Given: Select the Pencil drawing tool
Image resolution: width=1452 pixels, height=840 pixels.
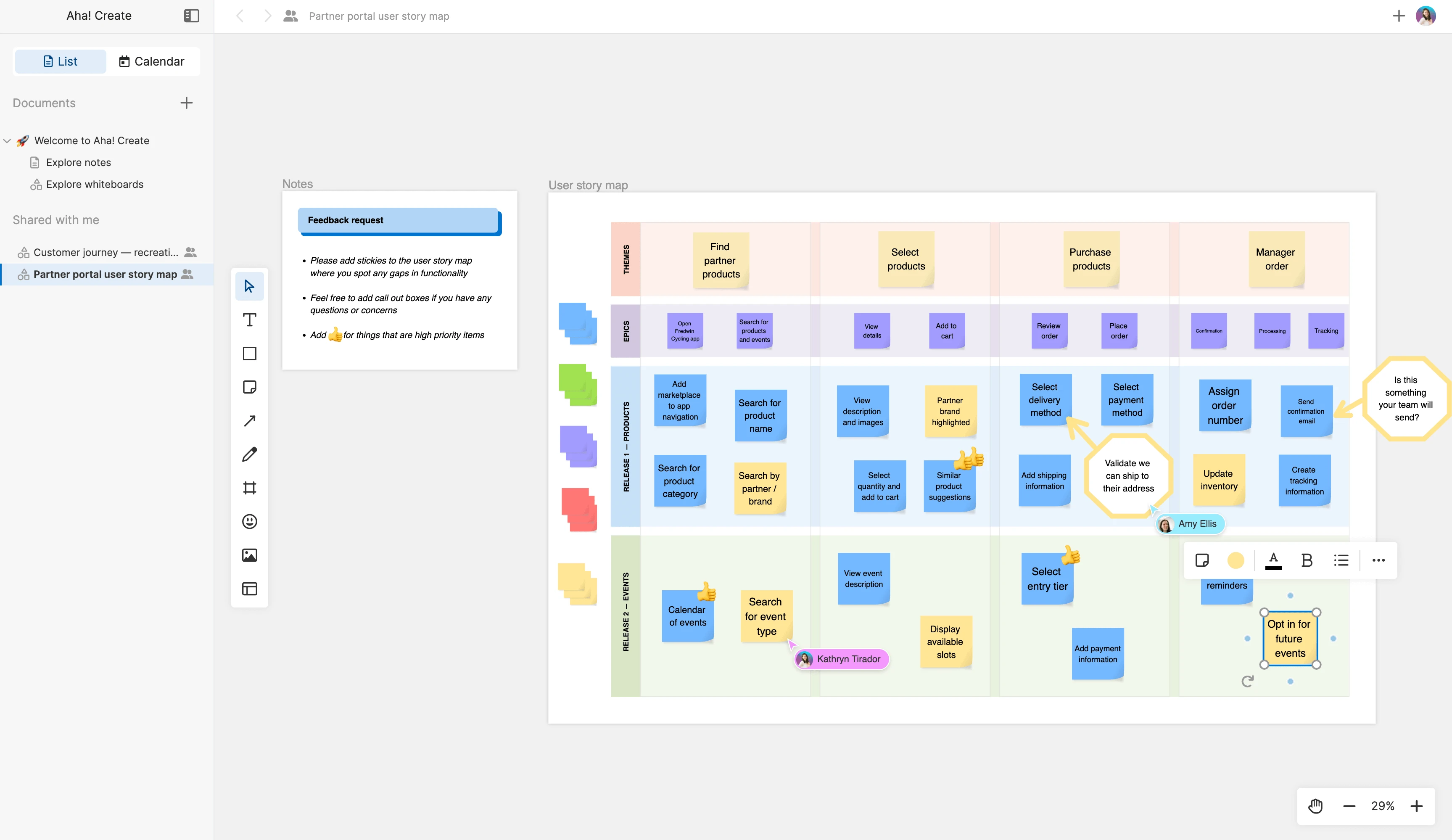Looking at the screenshot, I should pos(249,454).
